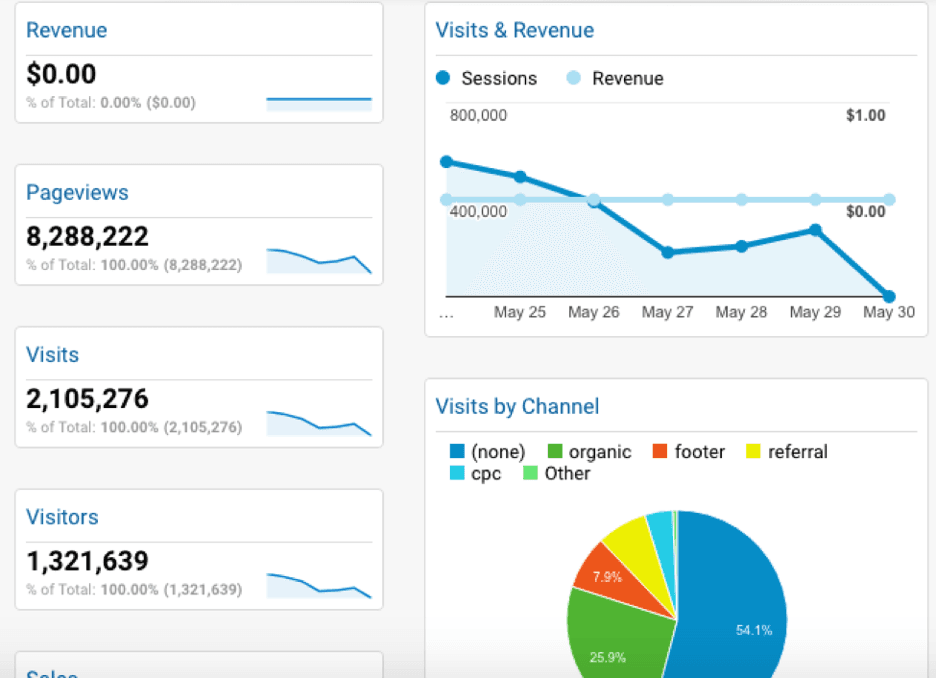Expand the Sales widget at bottom left
The image size is (936, 678).
click(x=52, y=672)
